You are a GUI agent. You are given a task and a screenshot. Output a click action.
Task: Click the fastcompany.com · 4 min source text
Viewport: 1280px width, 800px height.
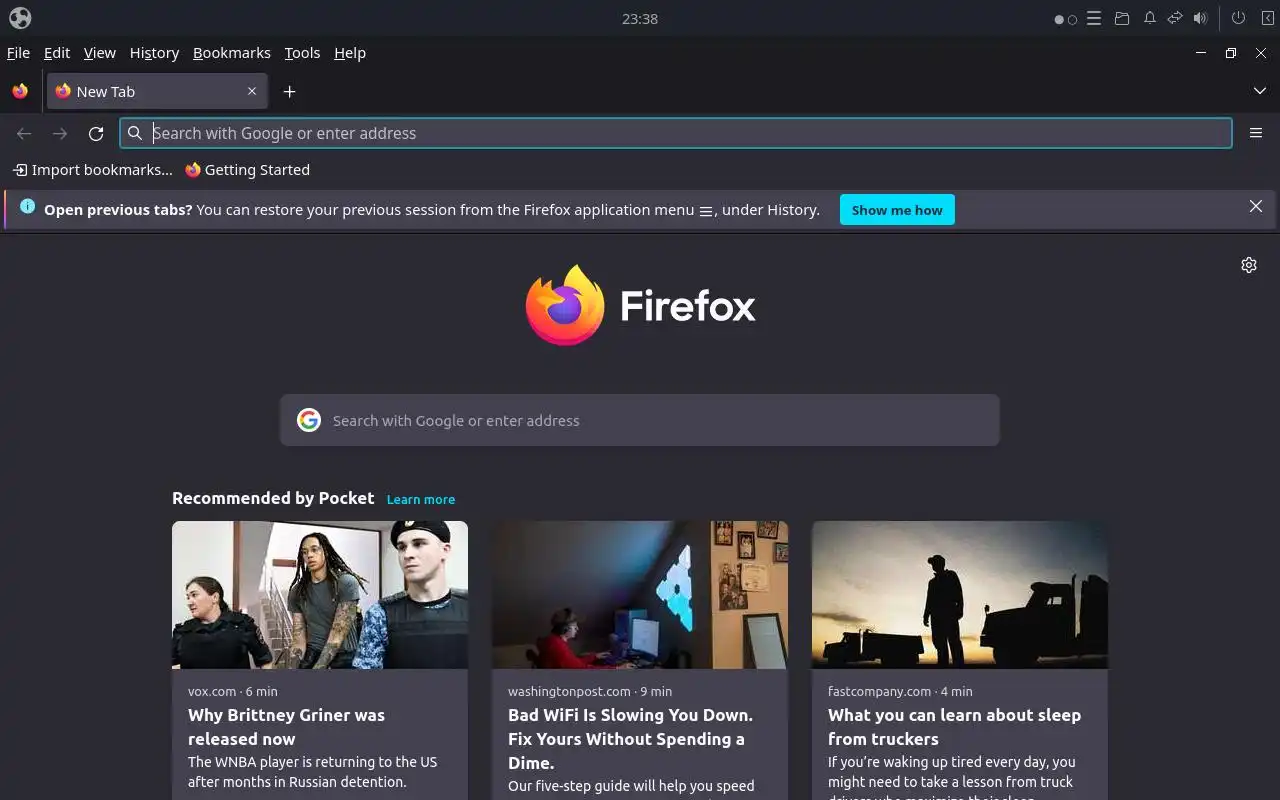coord(900,691)
